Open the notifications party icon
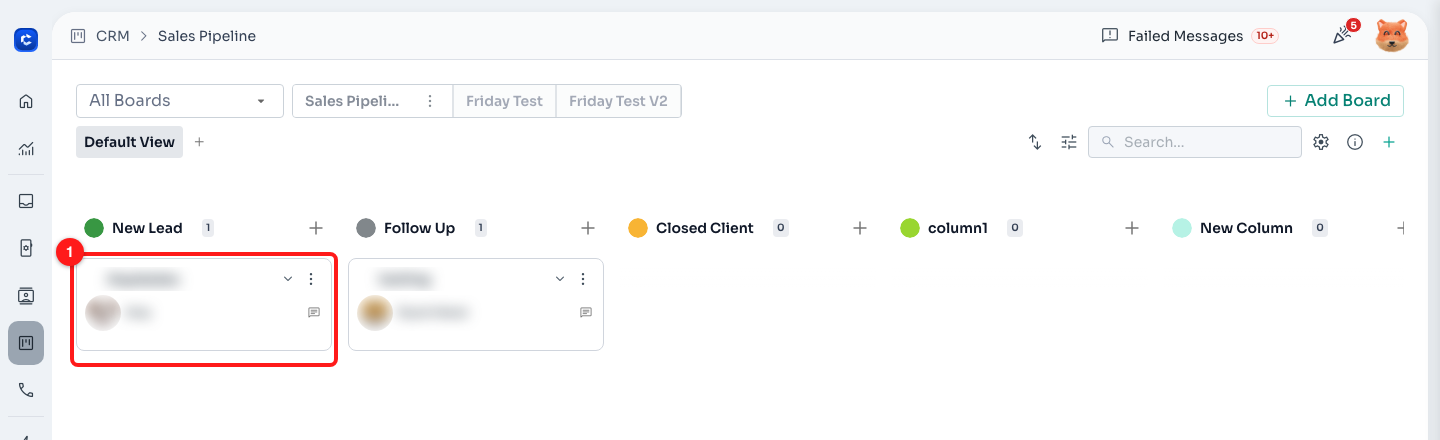This screenshot has height=440, width=1440. point(1344,35)
